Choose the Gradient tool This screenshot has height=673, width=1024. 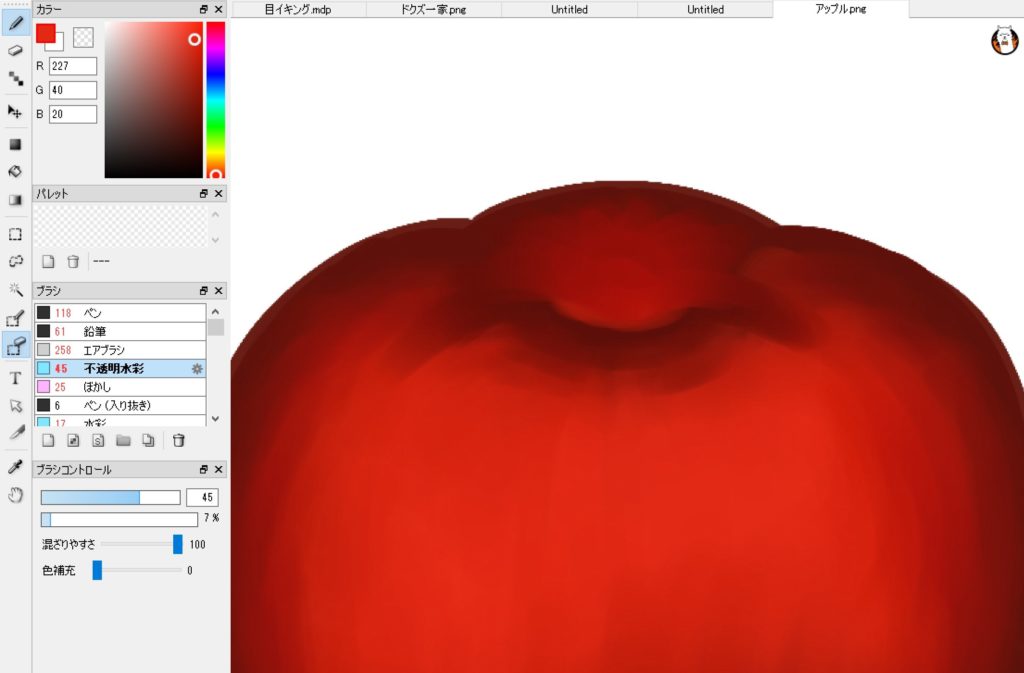click(15, 199)
